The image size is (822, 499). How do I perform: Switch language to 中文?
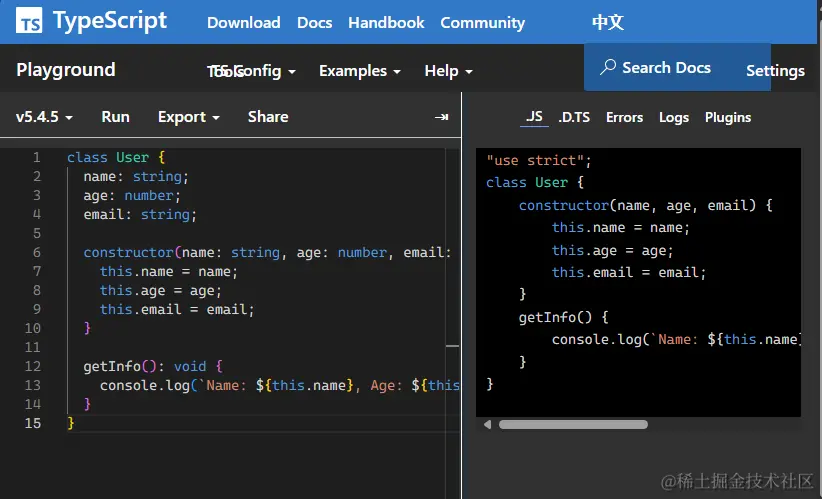[x=608, y=22]
